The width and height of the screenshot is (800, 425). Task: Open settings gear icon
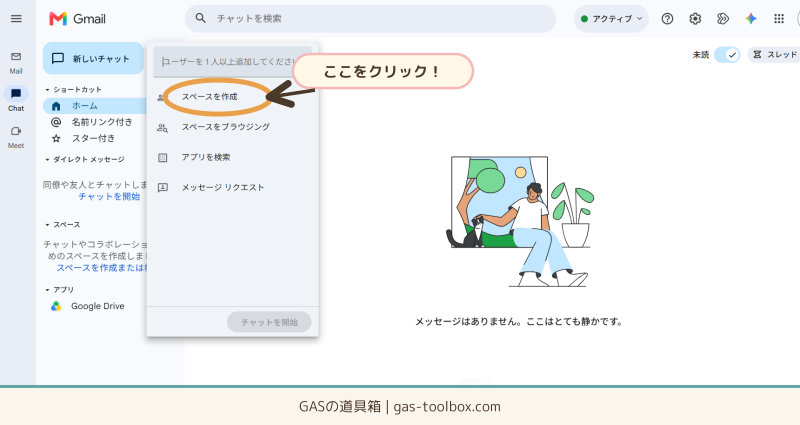(x=695, y=19)
